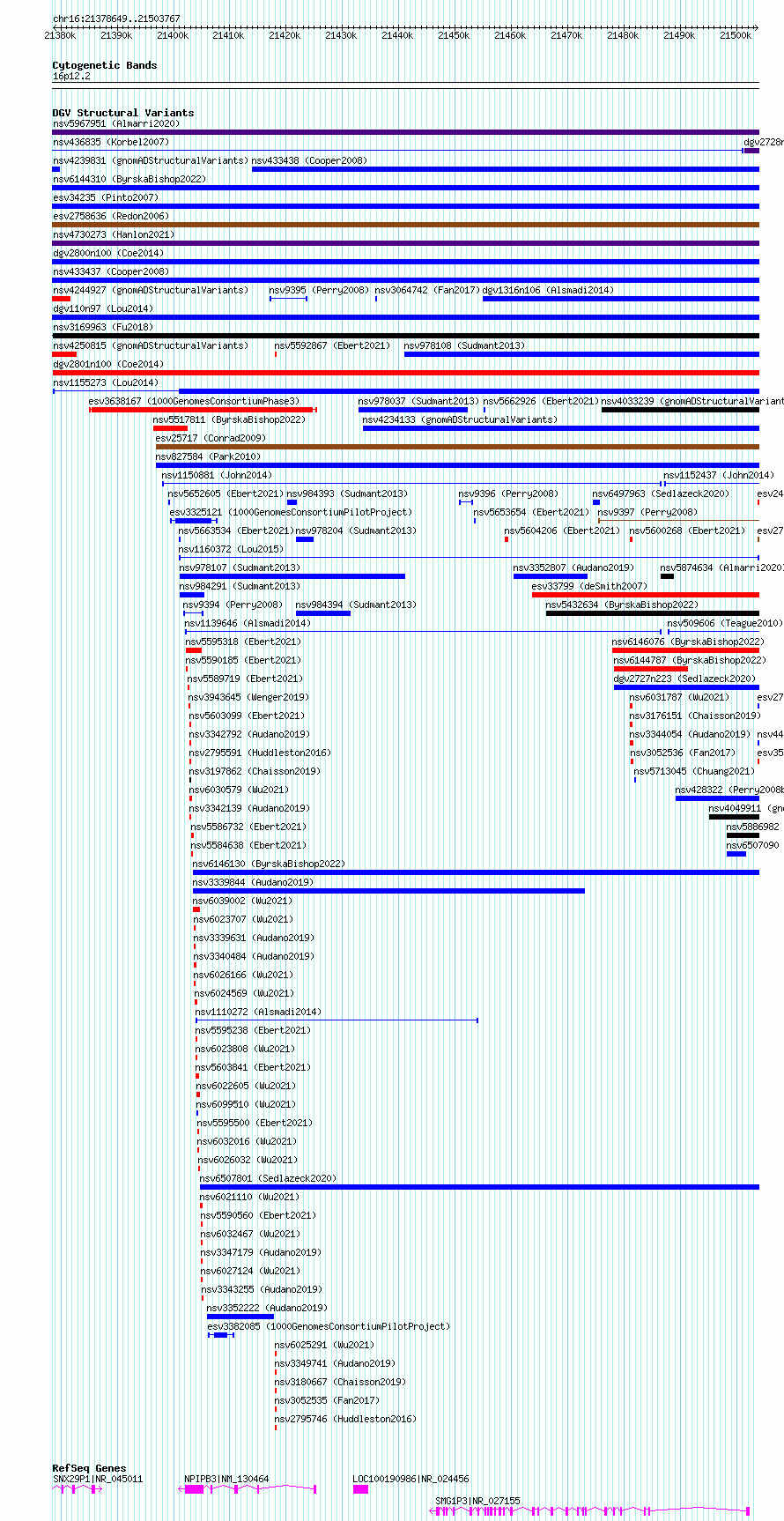The width and height of the screenshot is (784, 1521).
Task: Select nsv5662926 (Ebert2021) label
Action: click(541, 401)
